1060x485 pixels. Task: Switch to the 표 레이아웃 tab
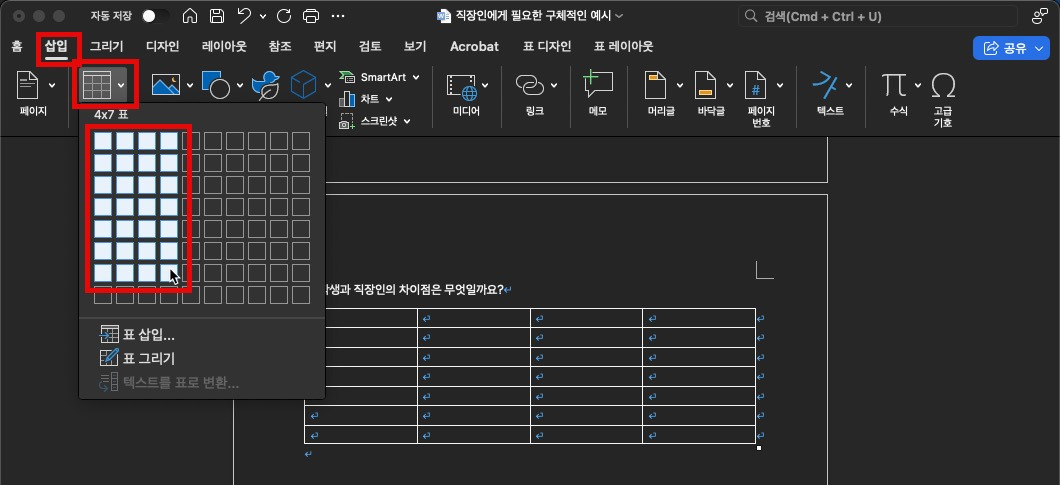[x=624, y=47]
